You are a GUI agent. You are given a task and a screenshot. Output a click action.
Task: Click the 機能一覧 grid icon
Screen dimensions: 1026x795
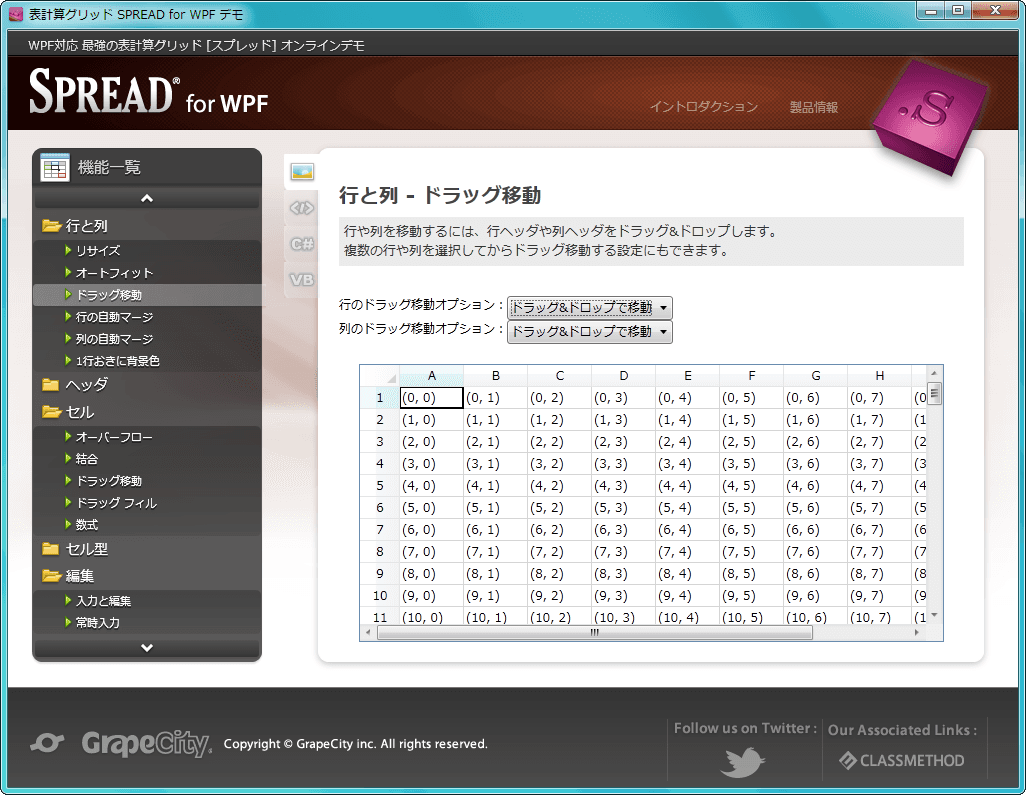point(55,168)
